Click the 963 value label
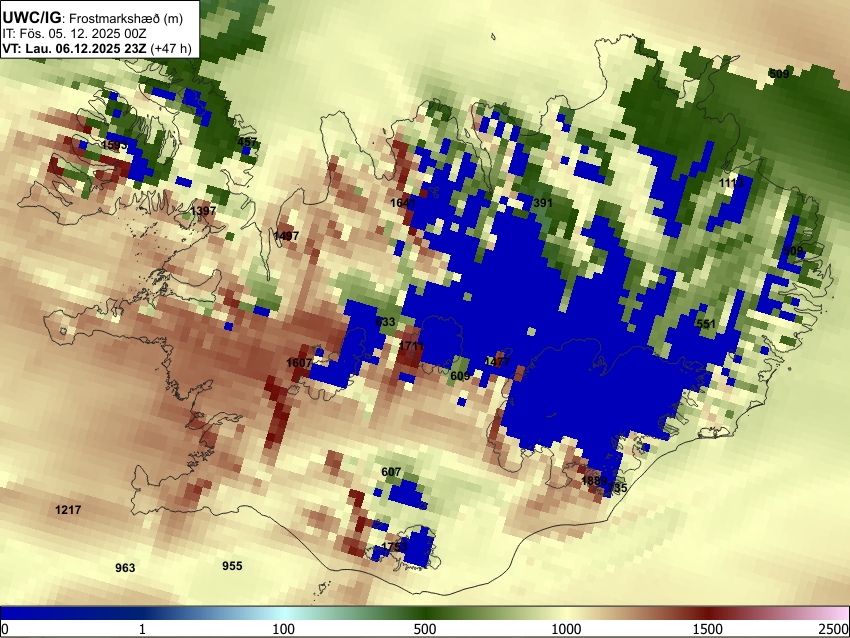The height and width of the screenshot is (638, 850). click(x=125, y=568)
